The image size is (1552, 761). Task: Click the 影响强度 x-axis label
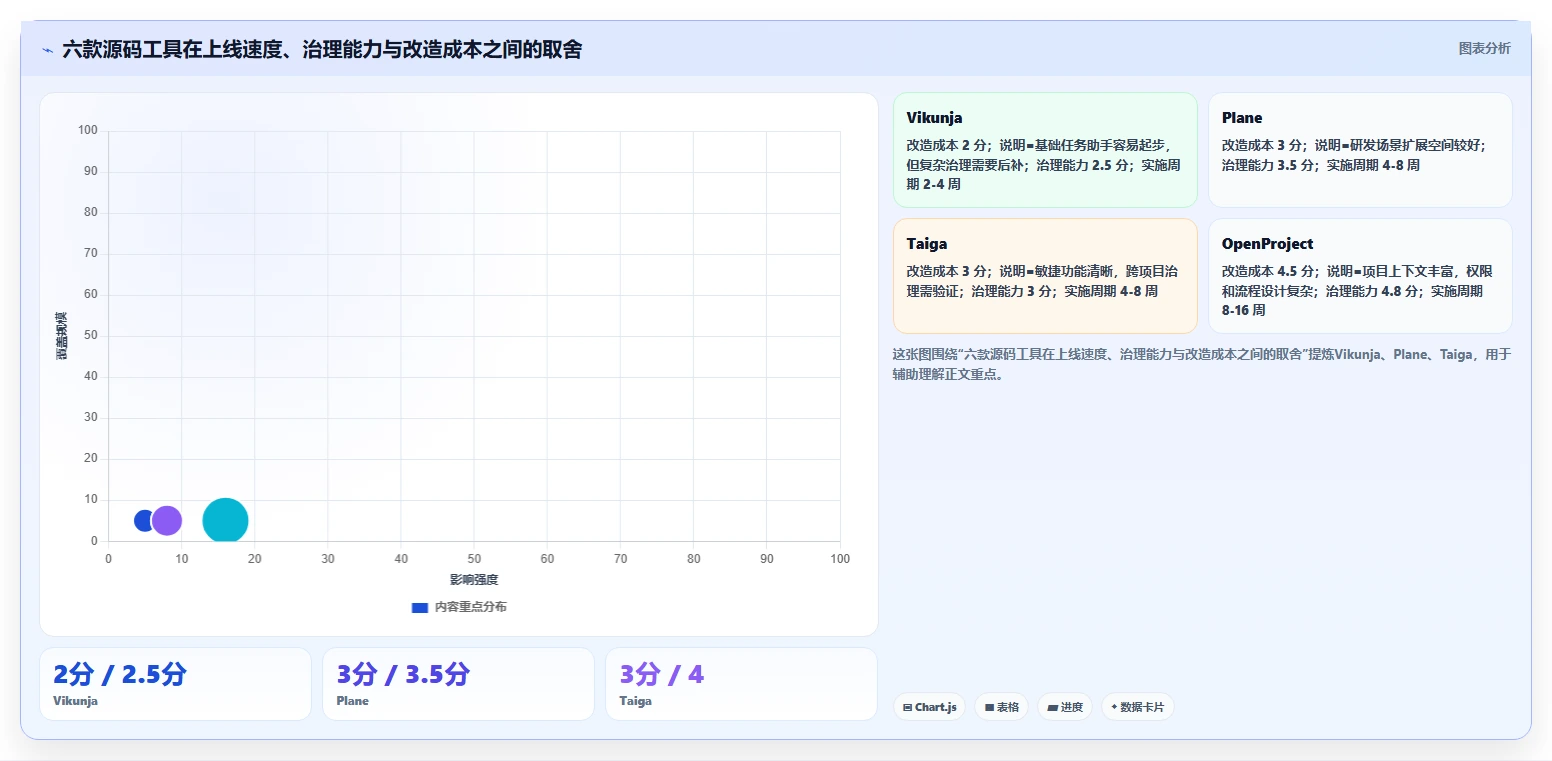[x=473, y=580]
